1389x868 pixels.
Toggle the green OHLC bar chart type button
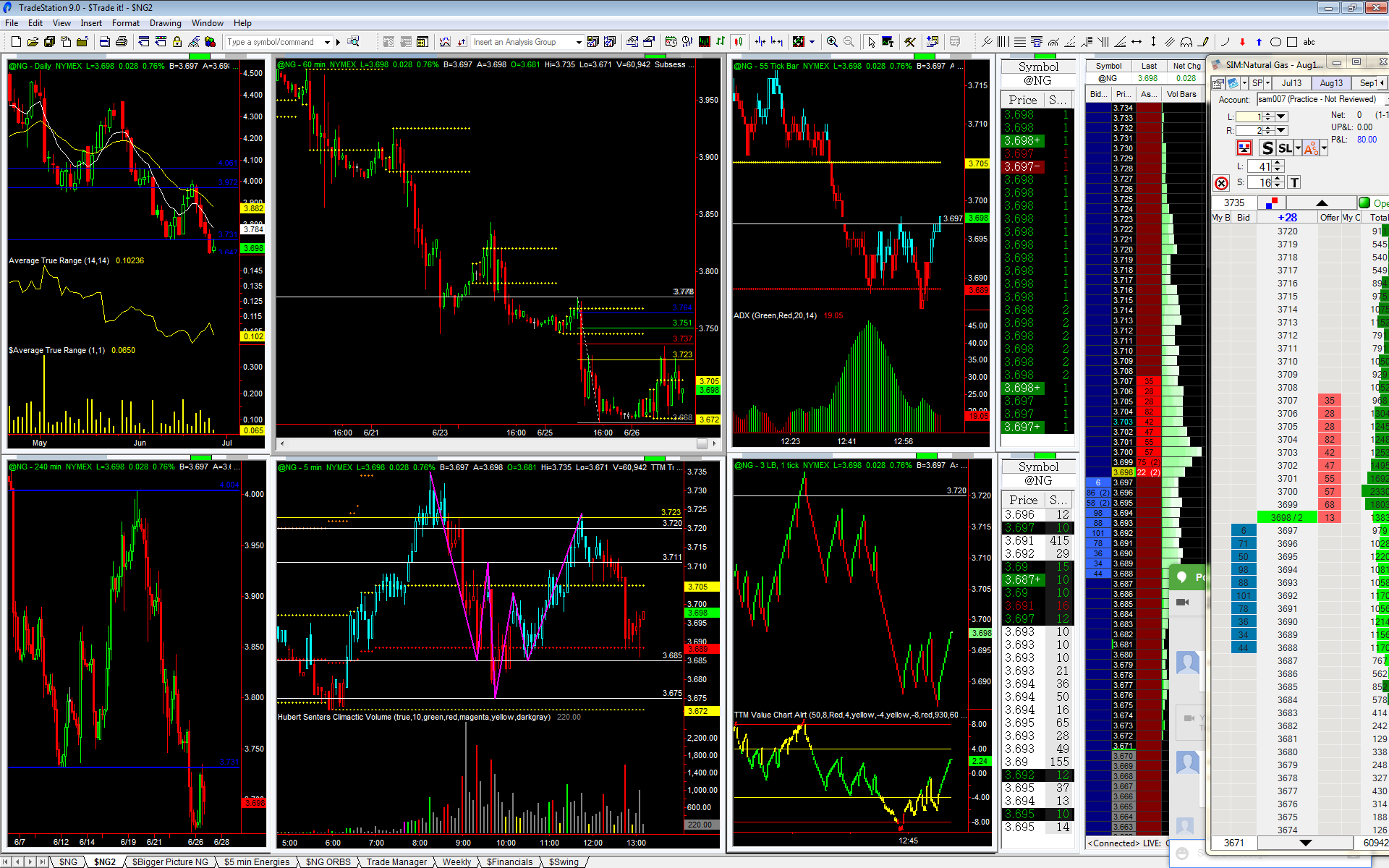(721, 42)
